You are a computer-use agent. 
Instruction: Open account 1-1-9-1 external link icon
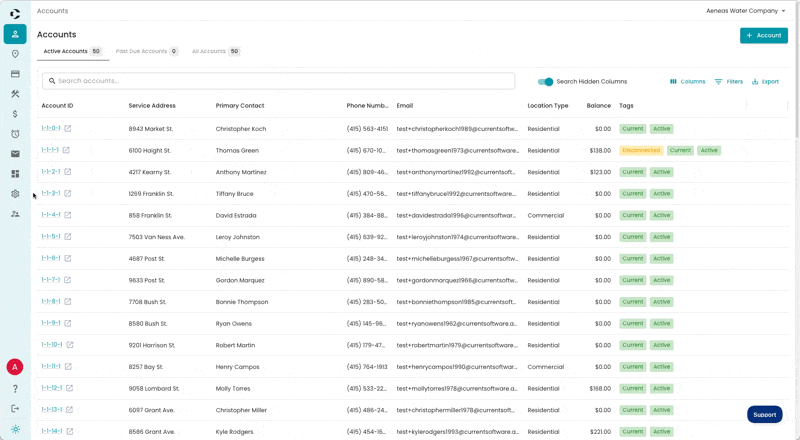[68, 323]
